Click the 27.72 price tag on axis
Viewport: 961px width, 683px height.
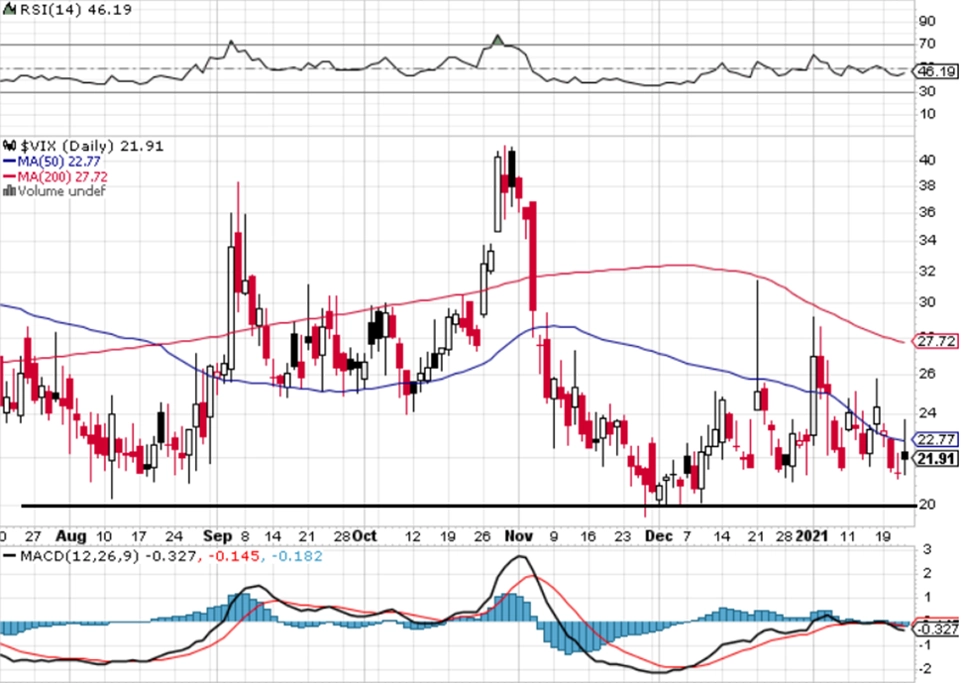(936, 341)
